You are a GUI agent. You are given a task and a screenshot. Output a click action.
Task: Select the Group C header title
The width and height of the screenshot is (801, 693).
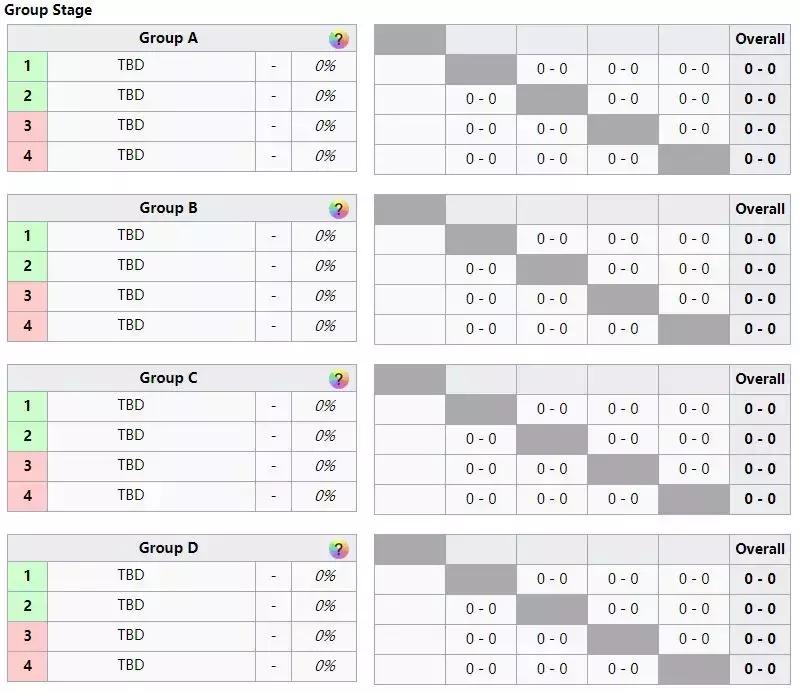point(168,378)
